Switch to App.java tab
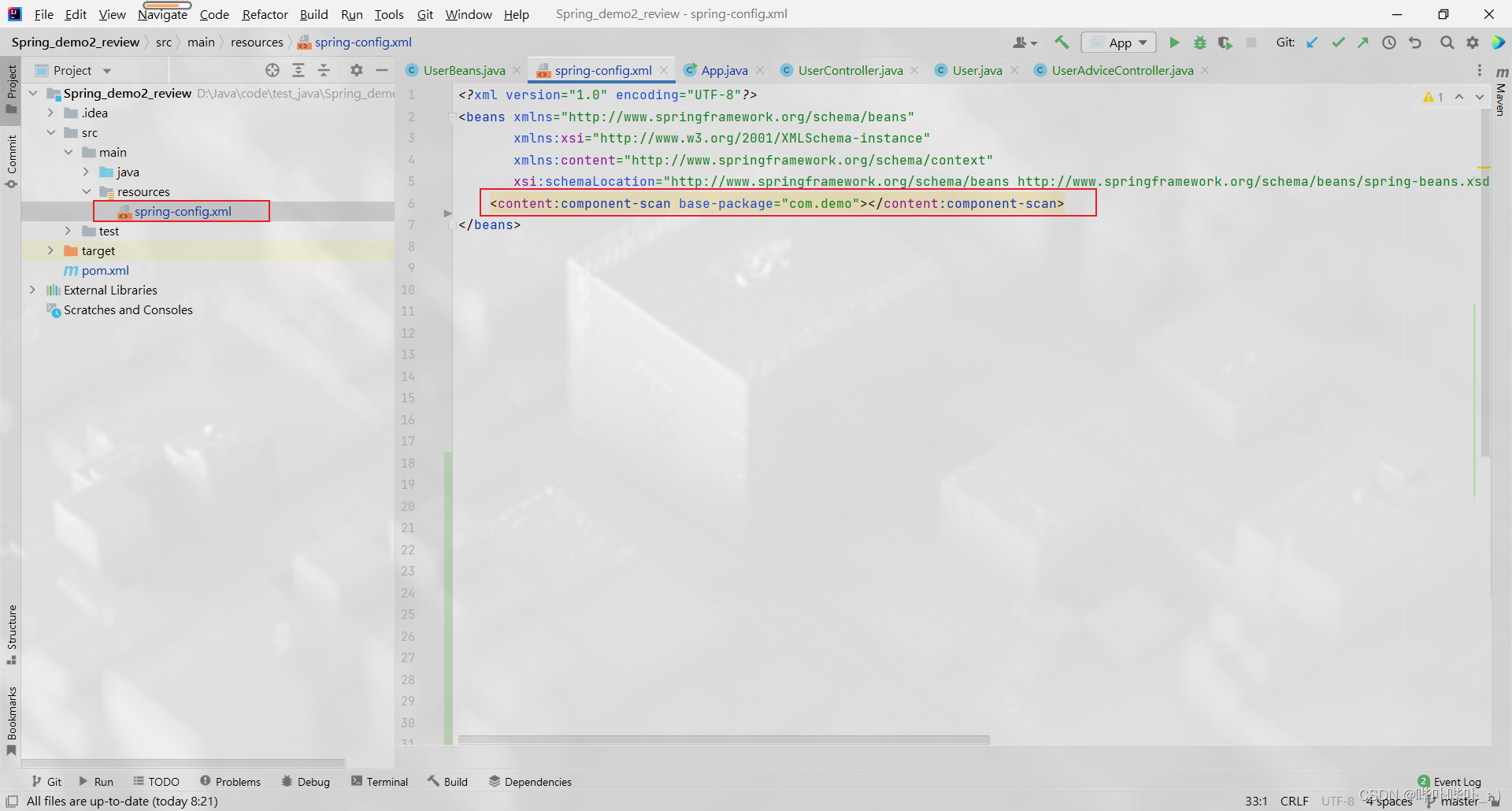1512x811 pixels. click(724, 70)
